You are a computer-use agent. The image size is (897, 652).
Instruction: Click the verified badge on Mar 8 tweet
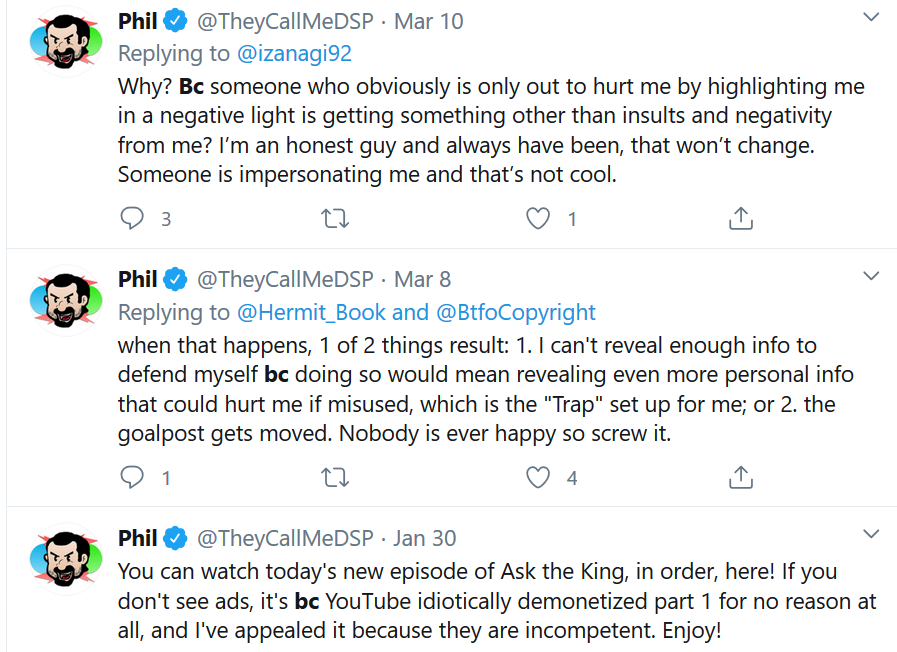coord(175,279)
